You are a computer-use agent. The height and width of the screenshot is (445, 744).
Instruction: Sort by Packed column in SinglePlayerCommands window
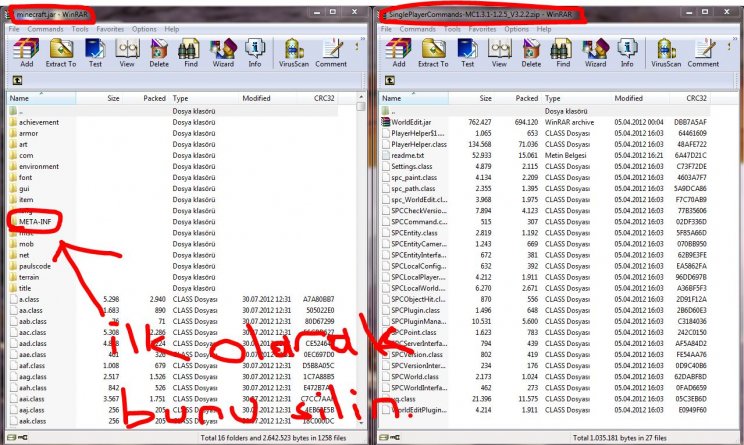pyautogui.click(x=518, y=98)
